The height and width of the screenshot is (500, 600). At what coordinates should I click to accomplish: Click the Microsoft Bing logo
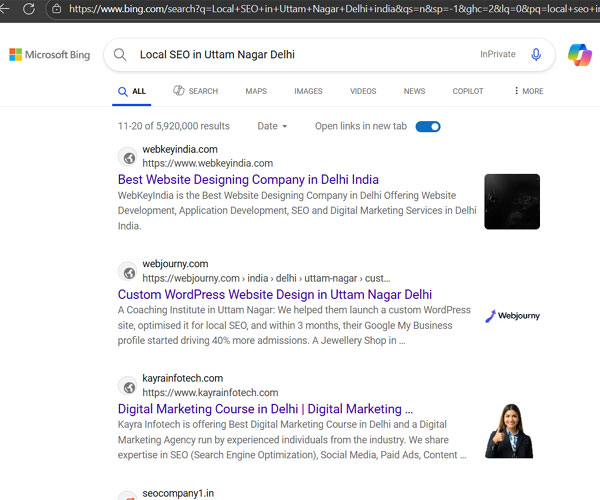[50, 55]
